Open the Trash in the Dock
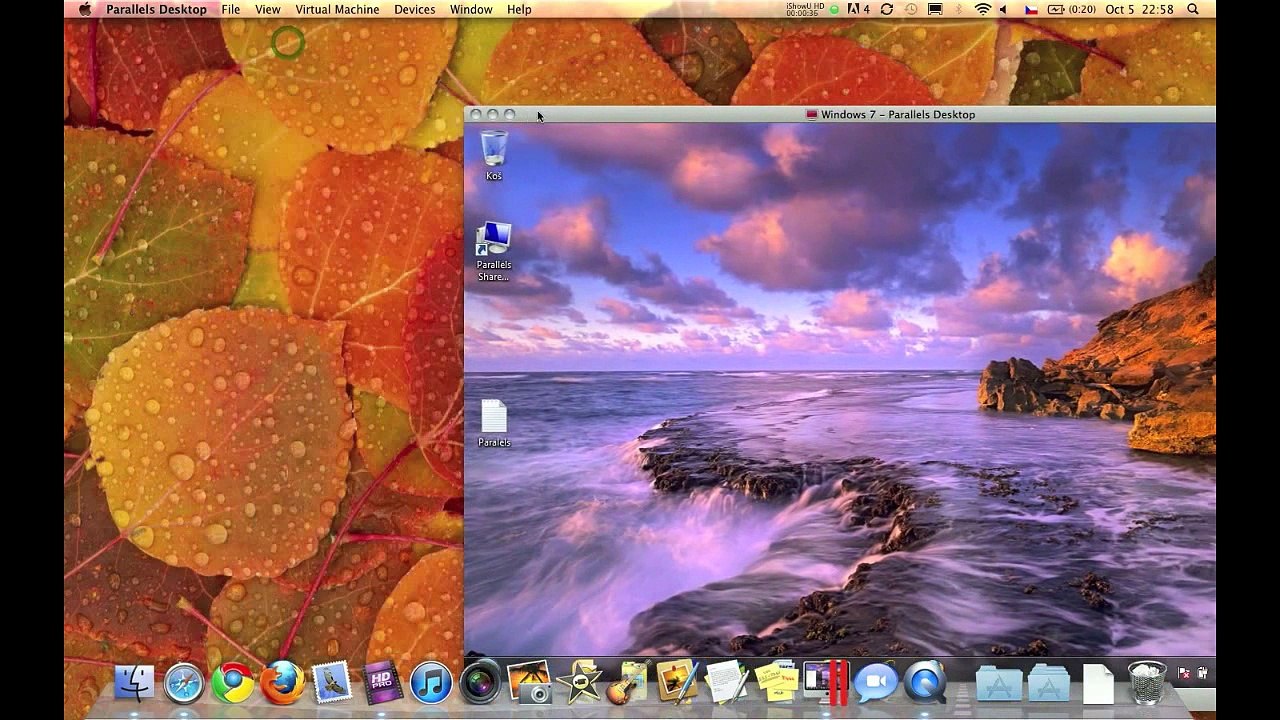Image resolution: width=1280 pixels, height=720 pixels. [x=1147, y=683]
